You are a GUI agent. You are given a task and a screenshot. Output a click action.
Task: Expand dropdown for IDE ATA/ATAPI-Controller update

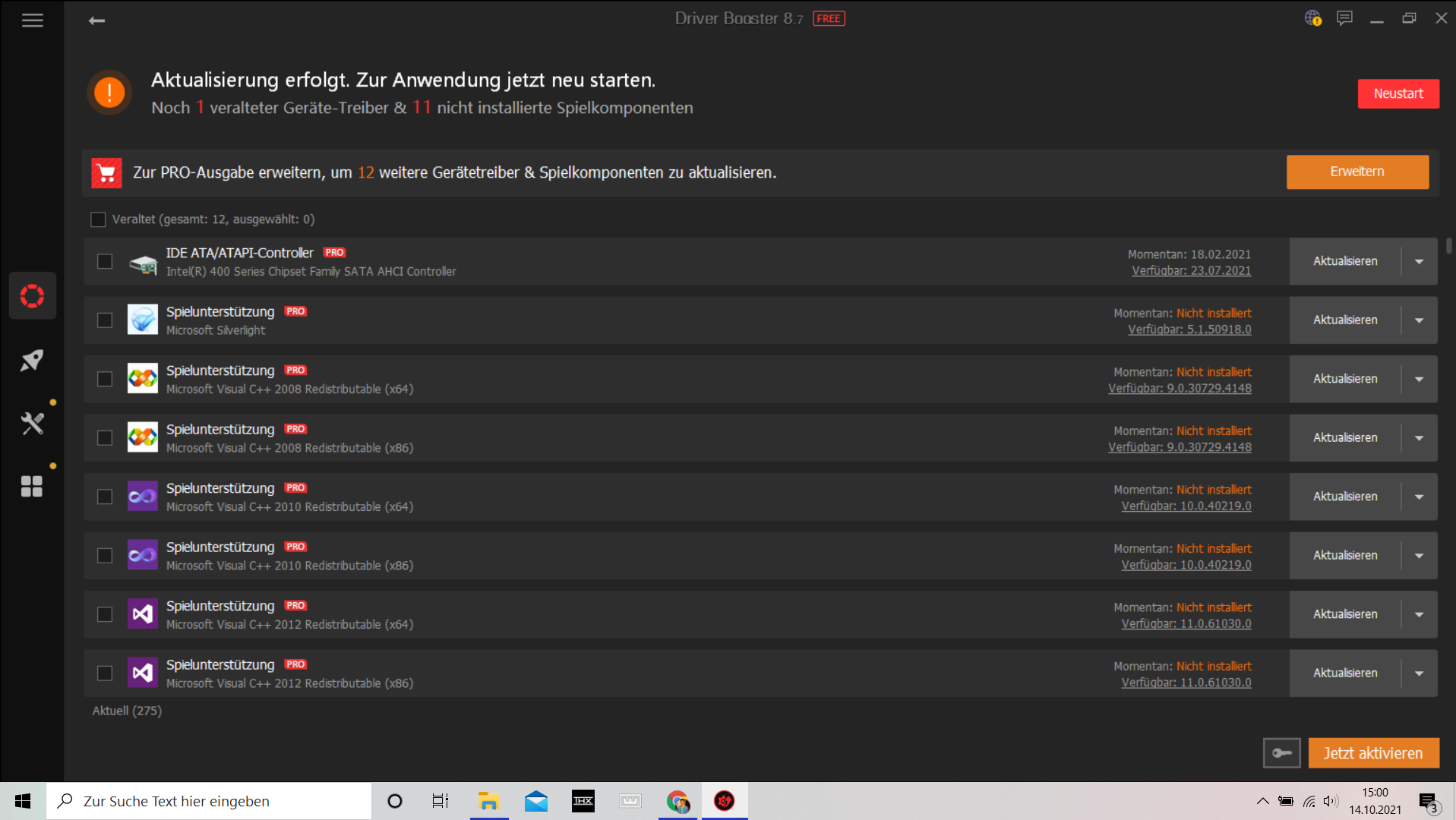(x=1419, y=261)
